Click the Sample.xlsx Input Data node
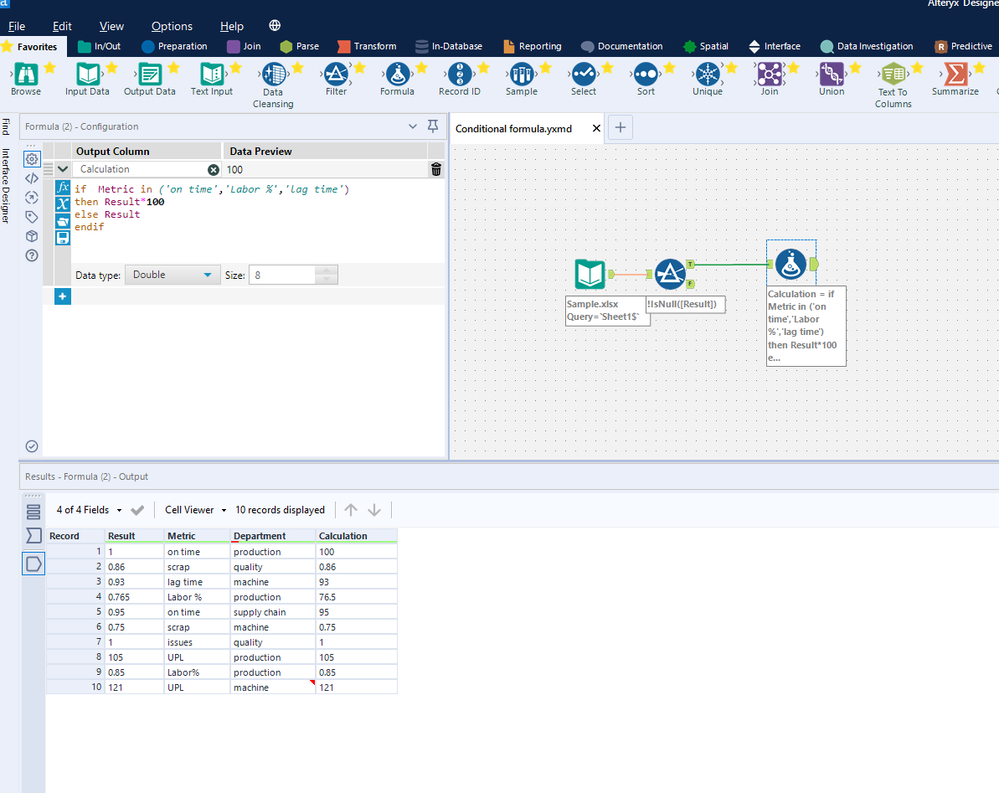 pyautogui.click(x=590, y=274)
